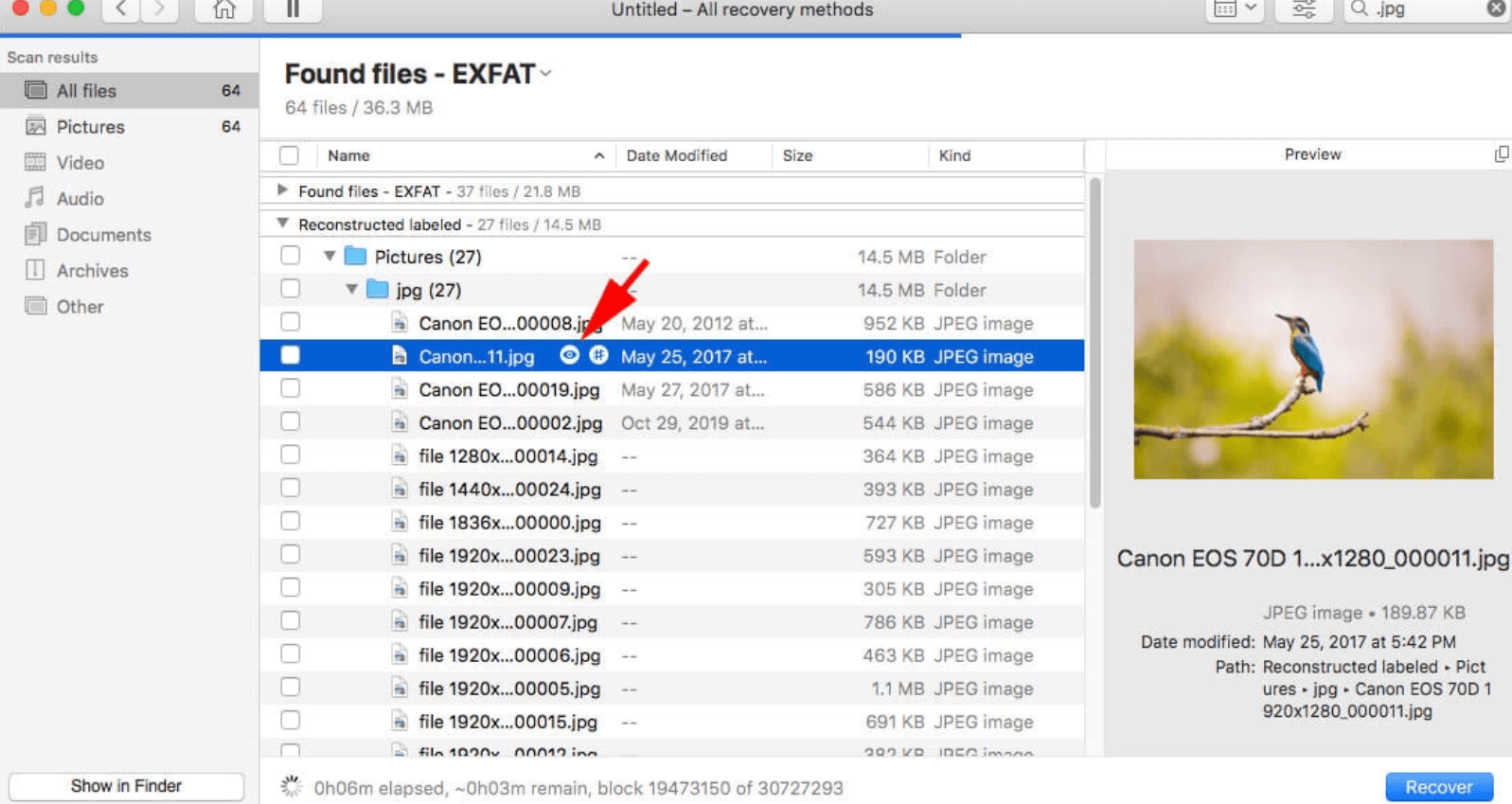Check the jpg (27) folder checkbox
The image size is (1512, 804).
(291, 289)
